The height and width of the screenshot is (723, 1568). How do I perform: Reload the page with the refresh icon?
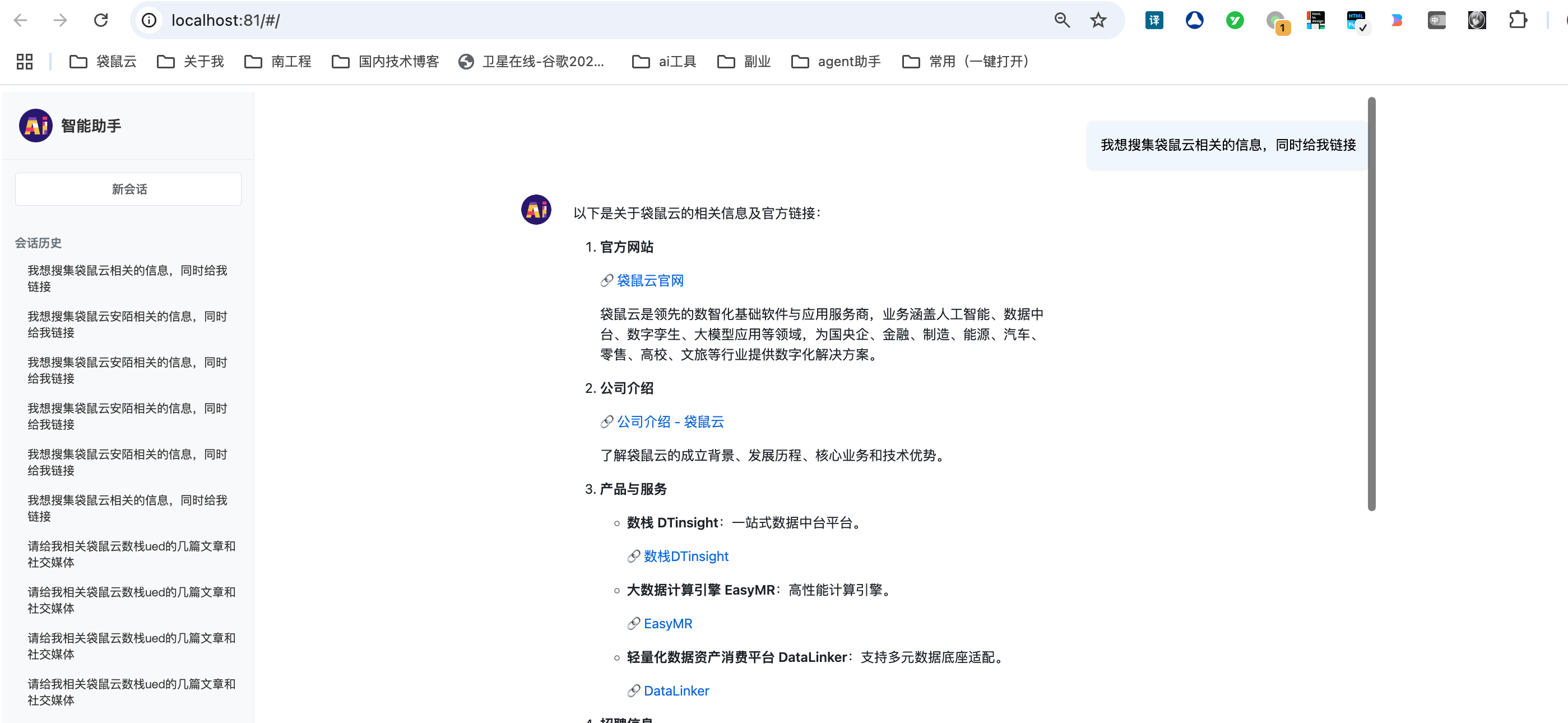[101, 20]
